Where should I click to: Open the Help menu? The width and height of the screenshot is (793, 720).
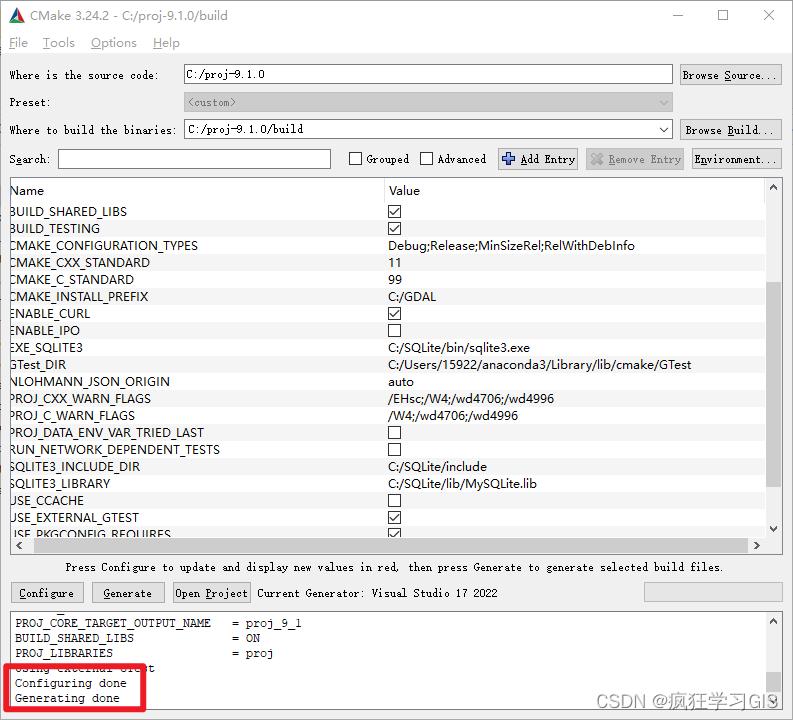(x=166, y=43)
